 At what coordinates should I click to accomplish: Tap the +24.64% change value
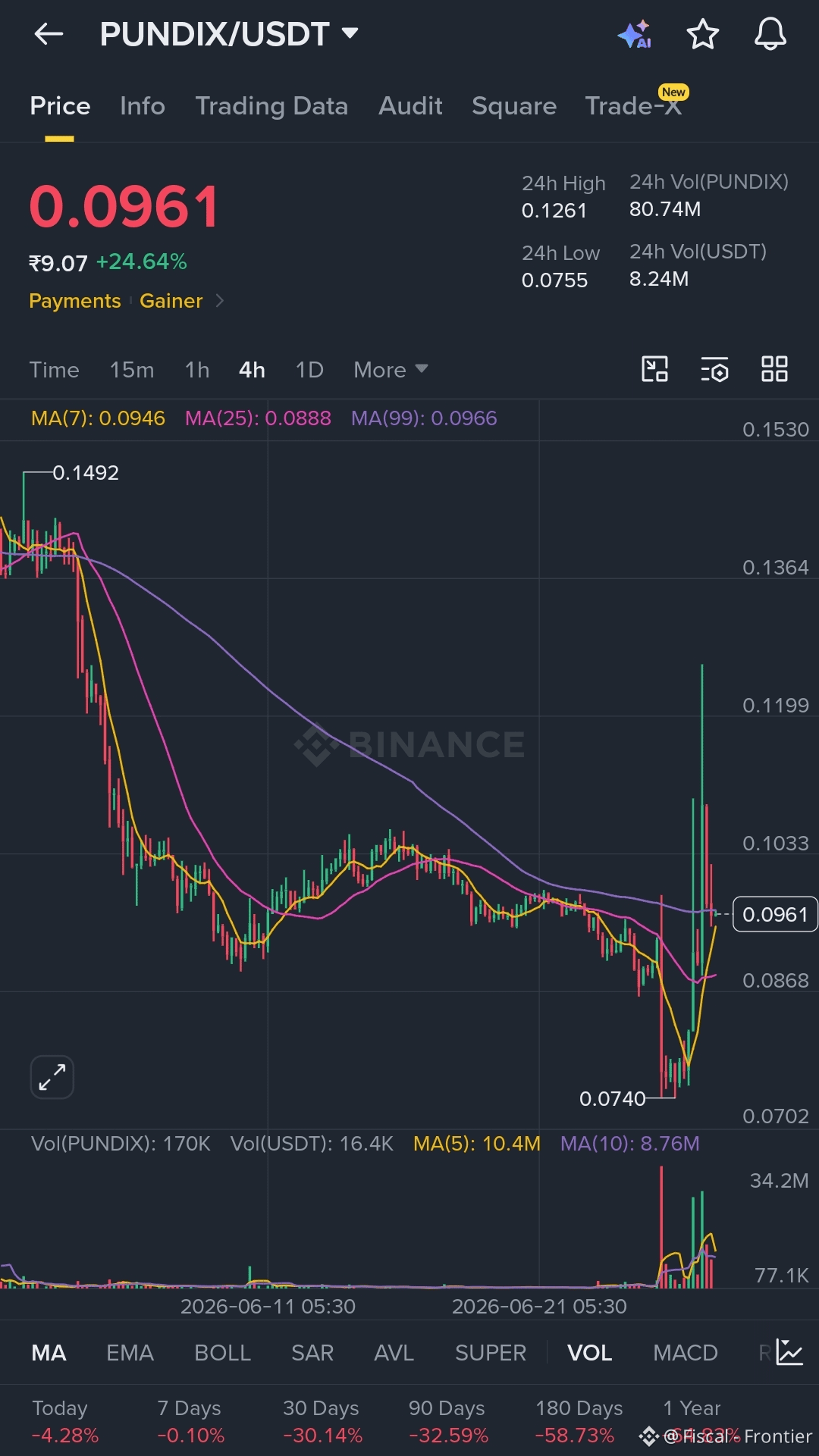point(141,262)
